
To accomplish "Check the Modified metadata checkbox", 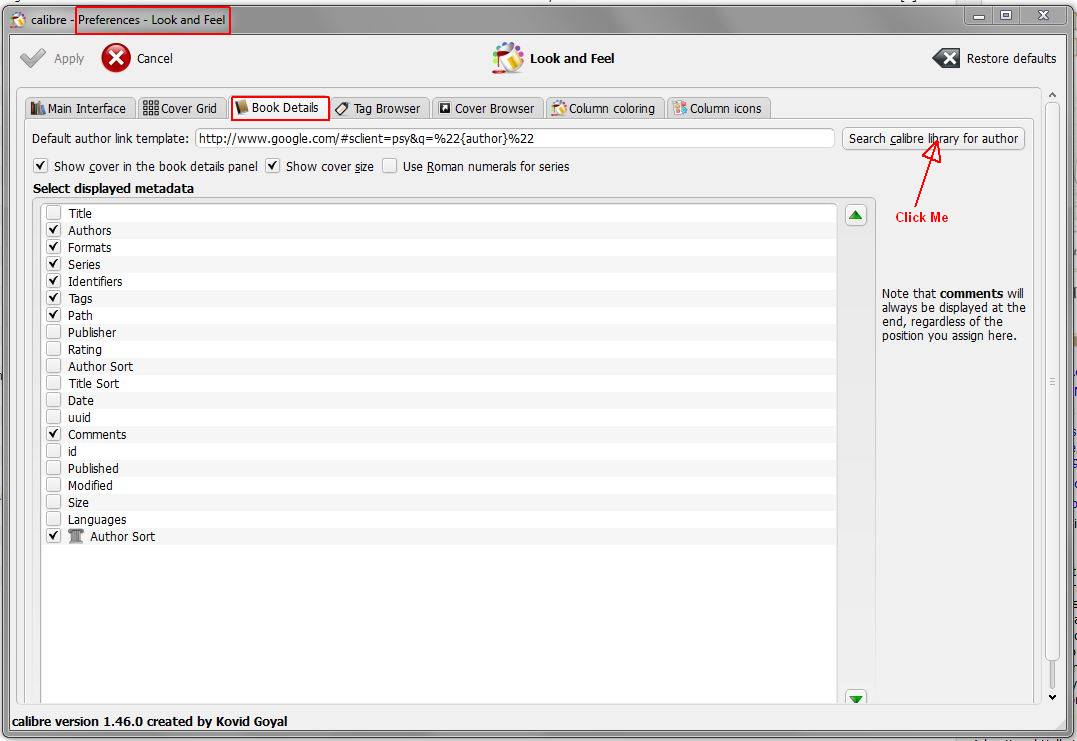I will click(54, 485).
